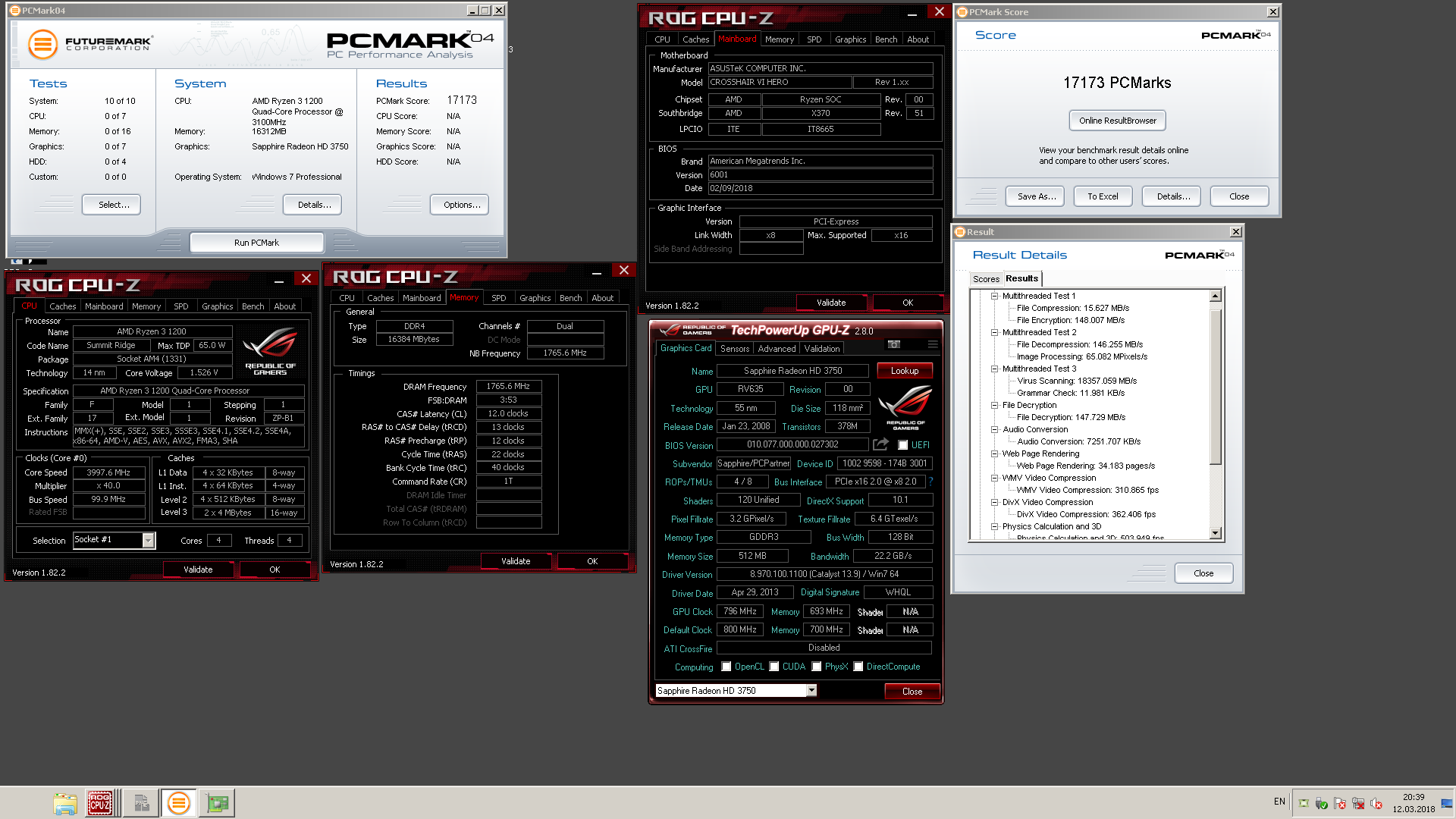Click Safely Remove Hardware tray icon
Screen dimensions: 1456x819
click(x=1322, y=803)
